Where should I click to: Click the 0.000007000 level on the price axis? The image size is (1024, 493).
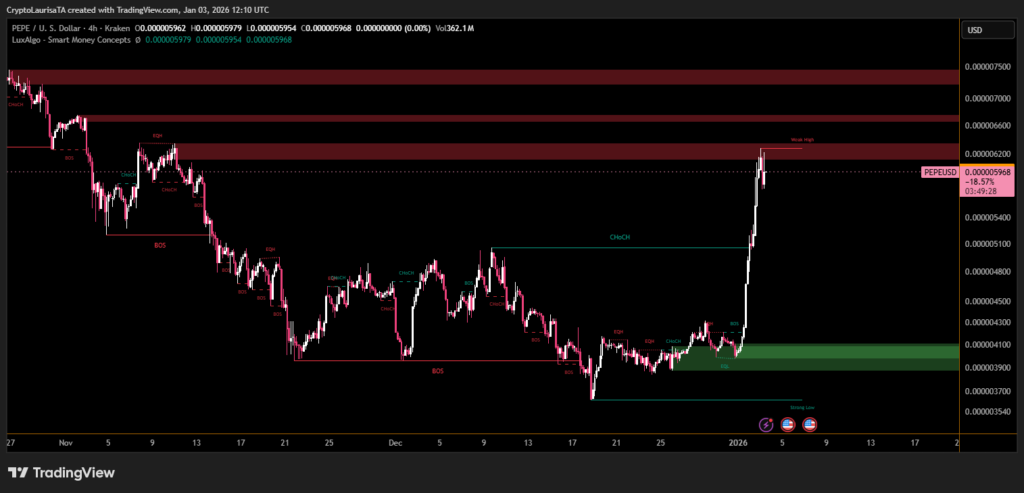pyautogui.click(x=987, y=98)
